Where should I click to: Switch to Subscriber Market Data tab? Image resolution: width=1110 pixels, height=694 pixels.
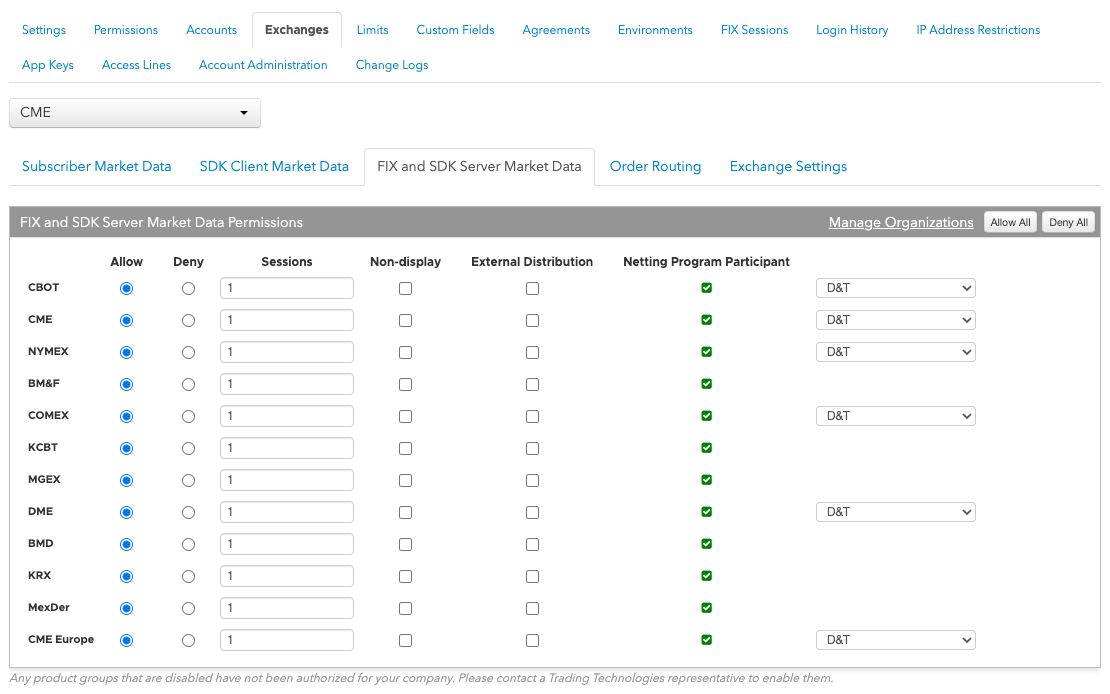tap(97, 166)
